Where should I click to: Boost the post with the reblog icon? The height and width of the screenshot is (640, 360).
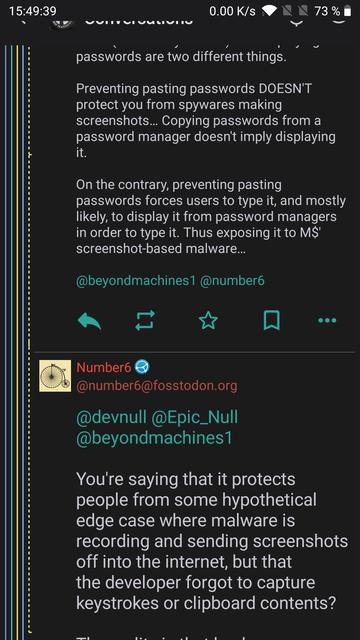[145, 320]
